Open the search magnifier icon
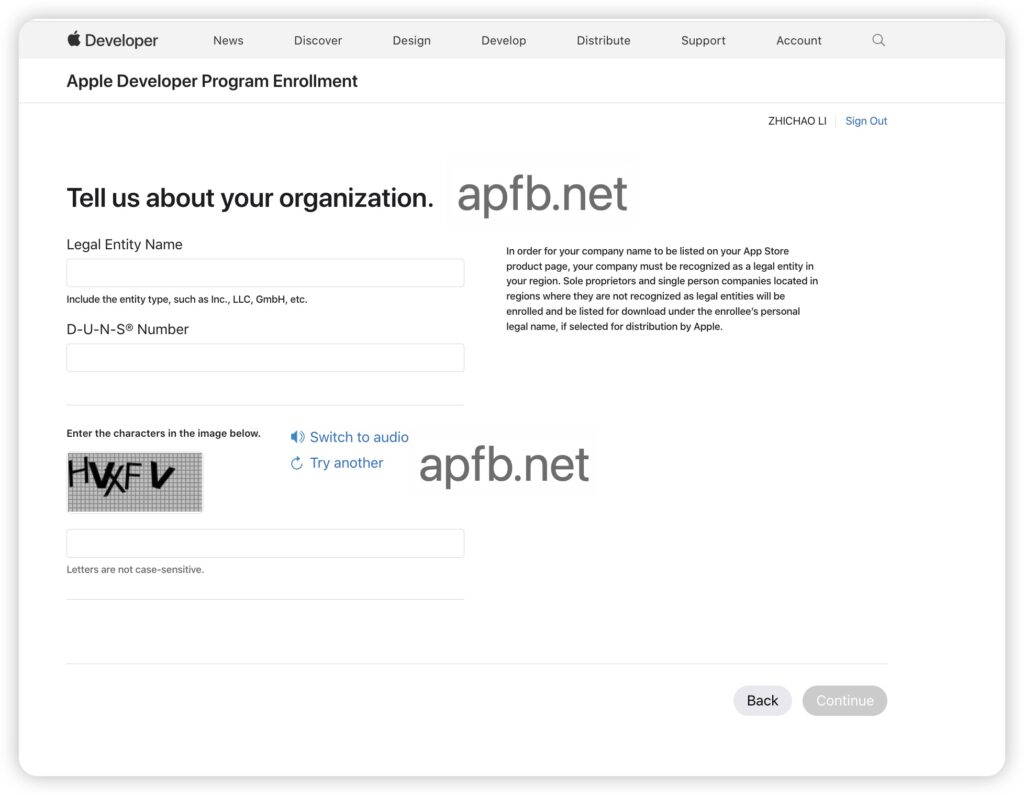The height and width of the screenshot is (795, 1024). [878, 40]
